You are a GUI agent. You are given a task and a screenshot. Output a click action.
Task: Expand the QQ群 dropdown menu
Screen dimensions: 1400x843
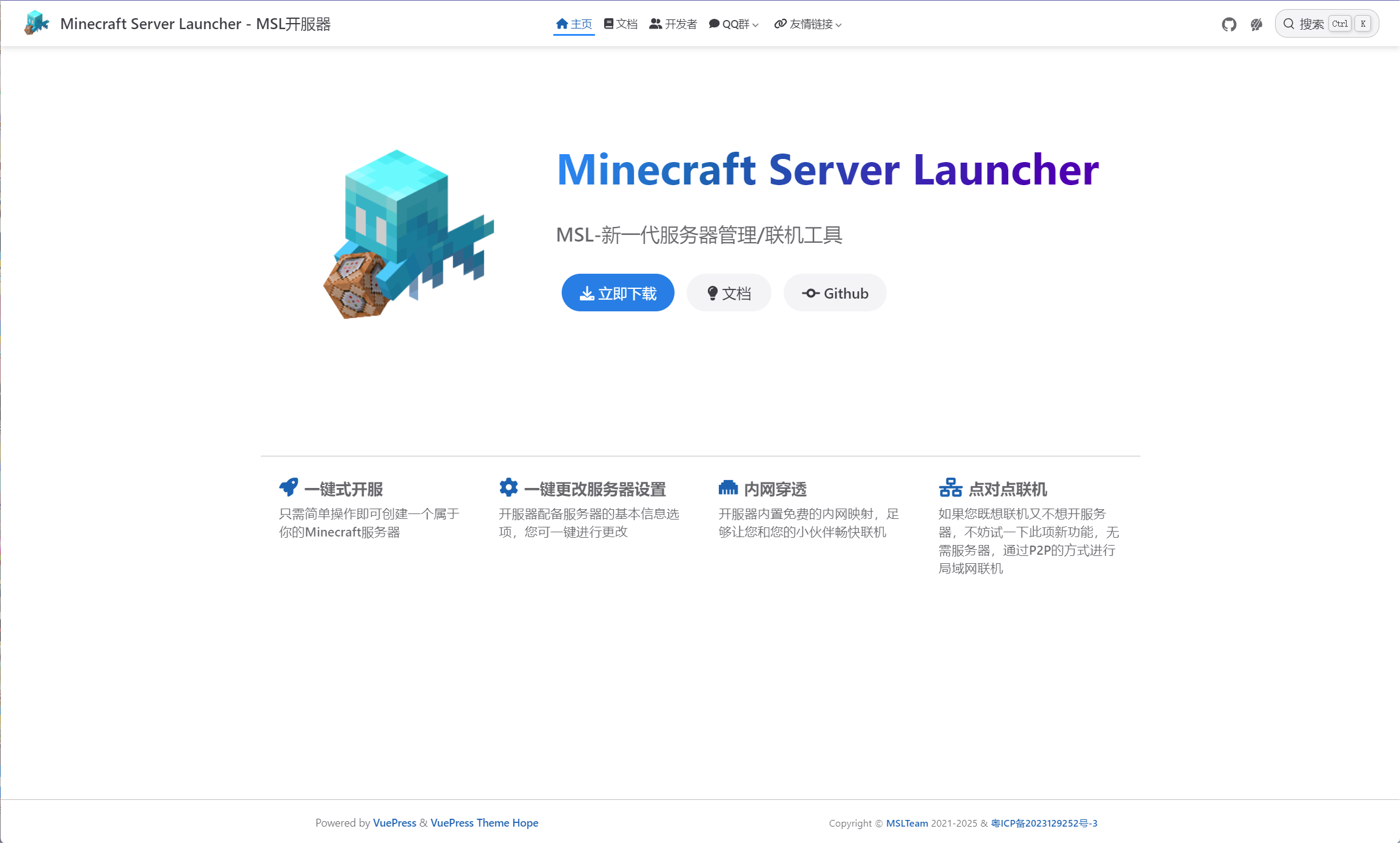pyautogui.click(x=734, y=24)
